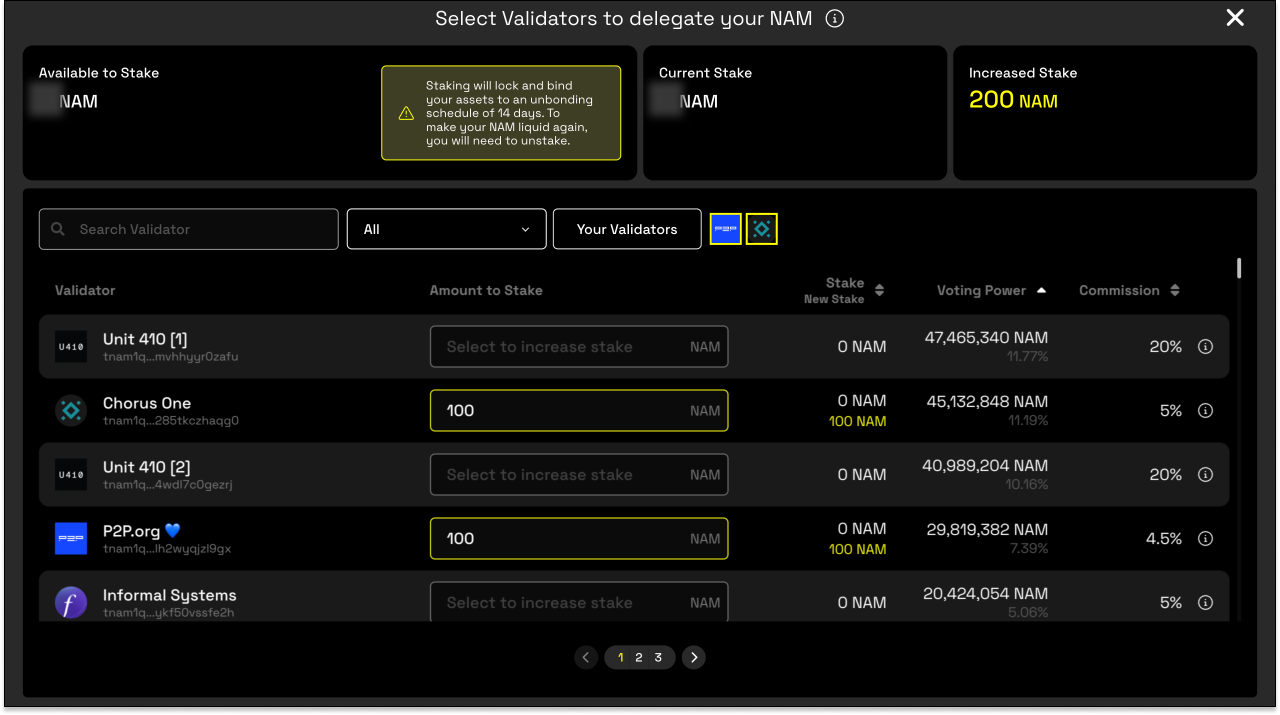1280x715 pixels.
Task: Click Unit 410 [1] validator name
Action: tap(145, 339)
